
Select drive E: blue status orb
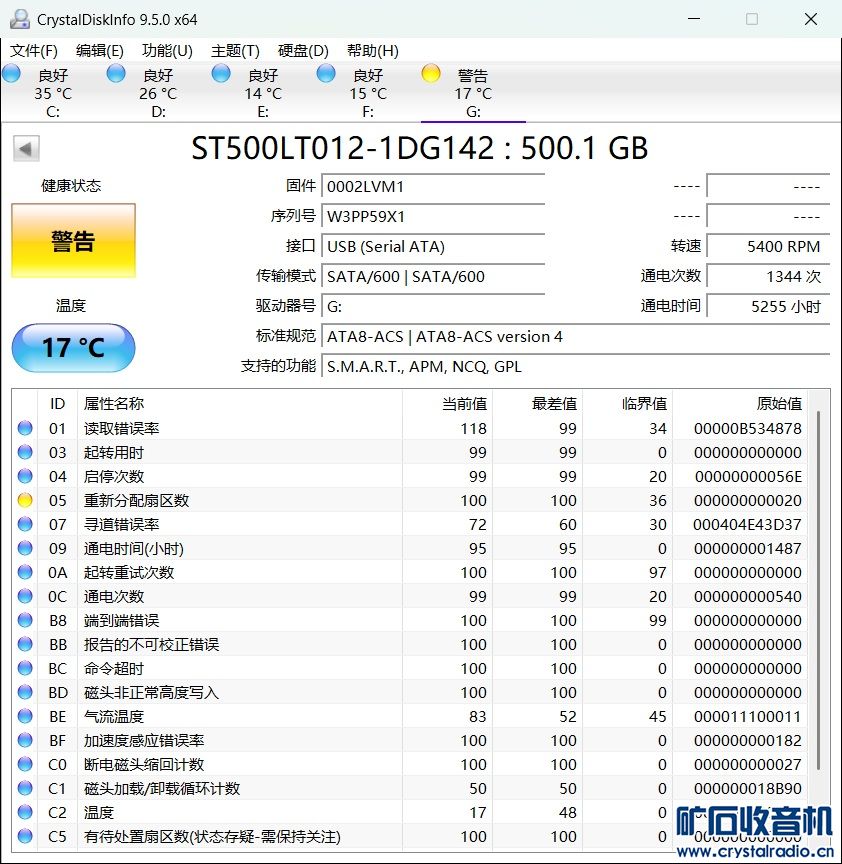point(221,73)
